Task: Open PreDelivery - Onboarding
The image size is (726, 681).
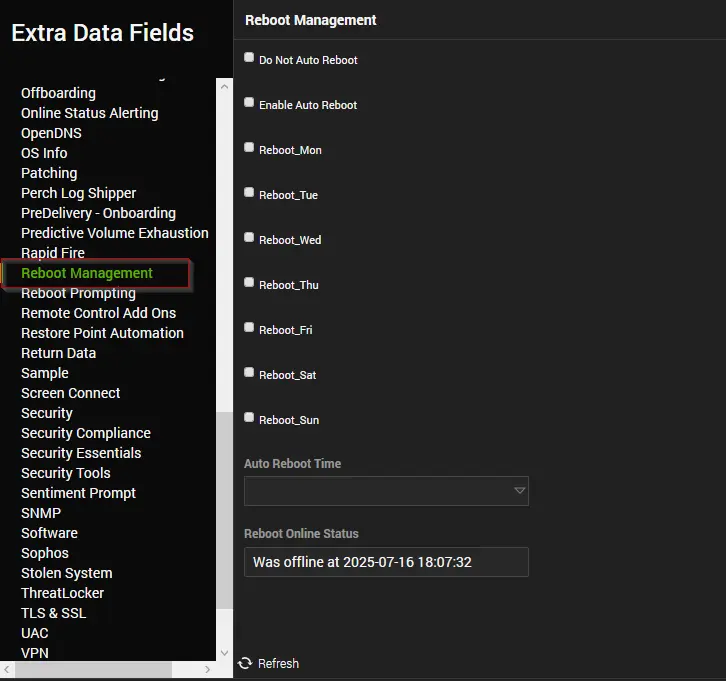Action: (x=99, y=213)
